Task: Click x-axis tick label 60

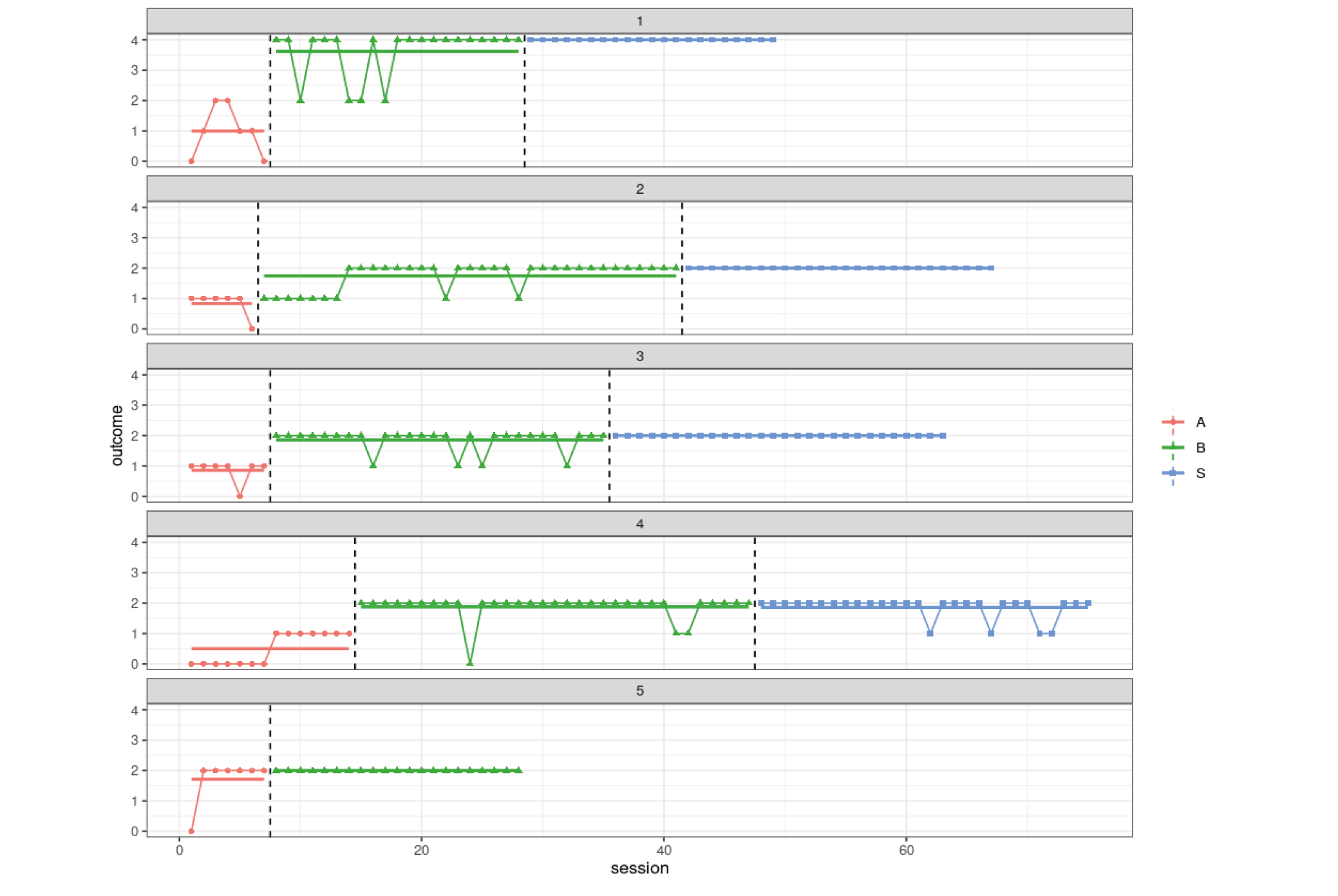Action: pos(906,850)
